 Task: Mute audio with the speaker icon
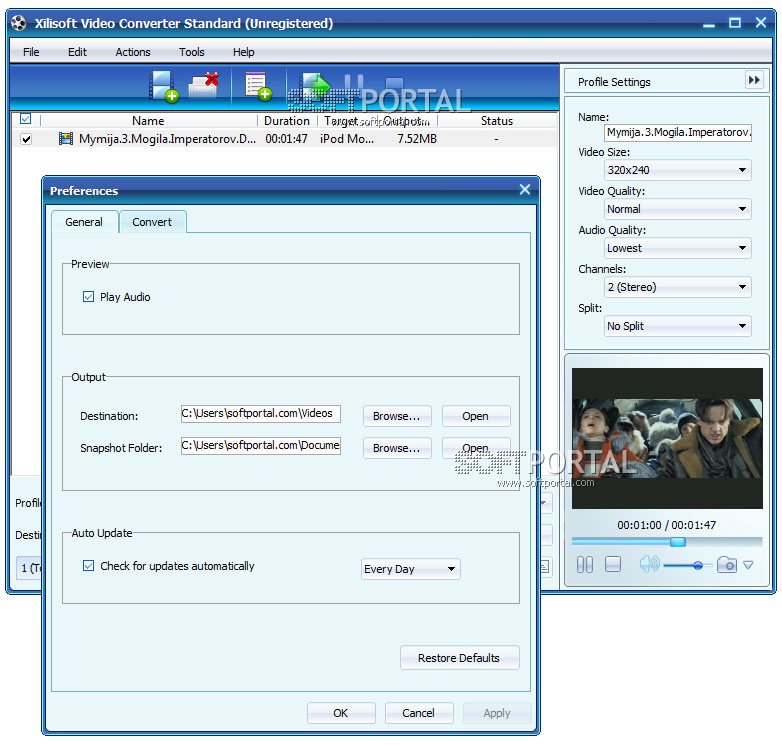[649, 564]
